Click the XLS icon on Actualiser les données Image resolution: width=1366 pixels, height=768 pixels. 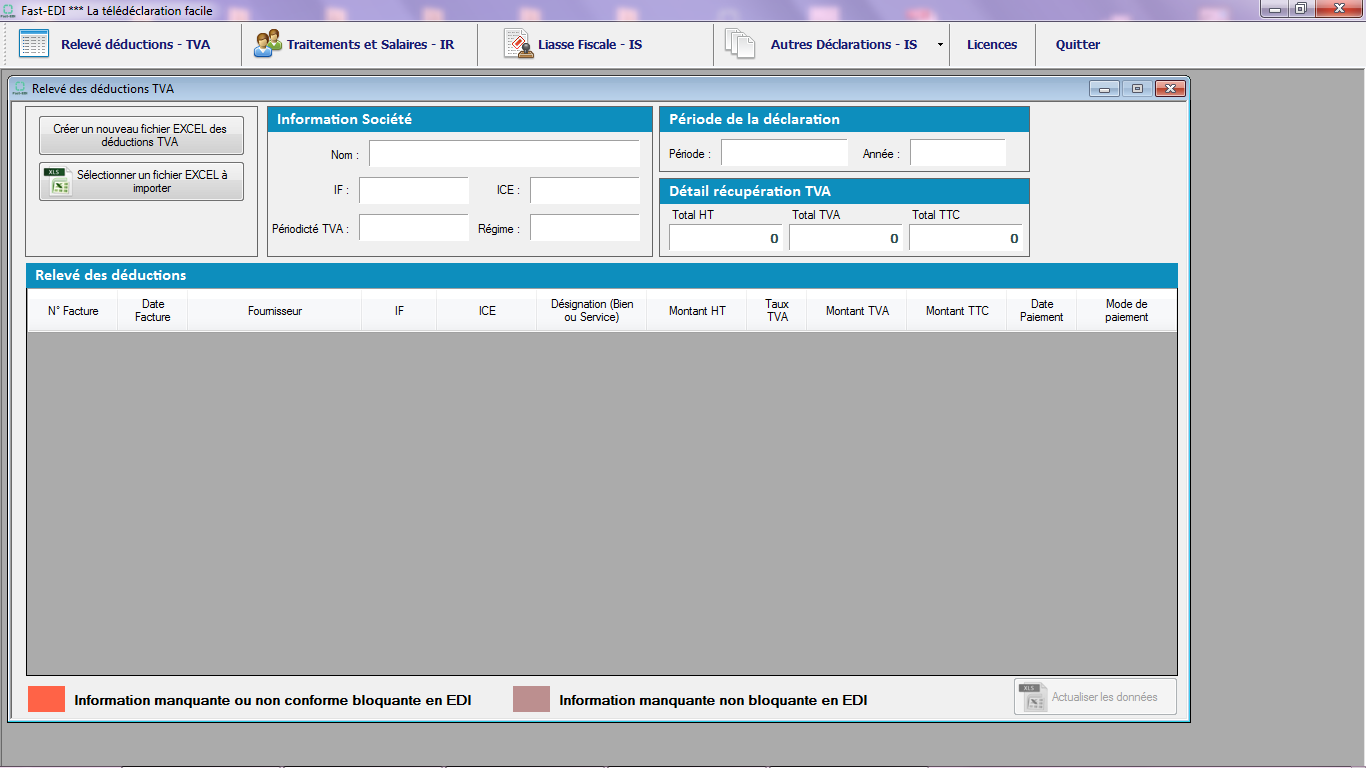[x=1032, y=697]
